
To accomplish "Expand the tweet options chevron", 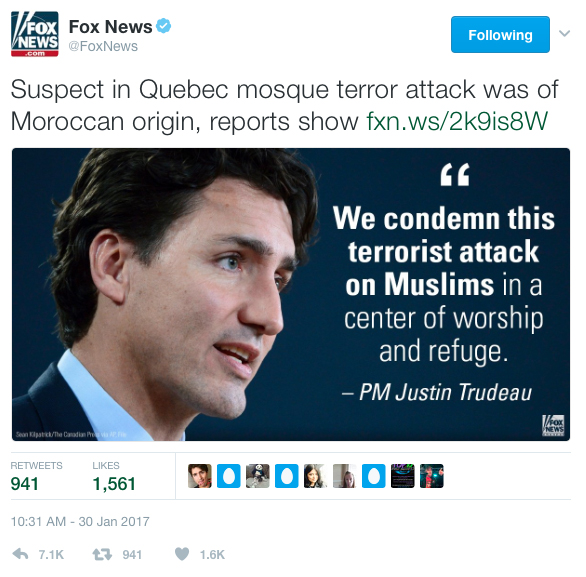I will click(564, 34).
